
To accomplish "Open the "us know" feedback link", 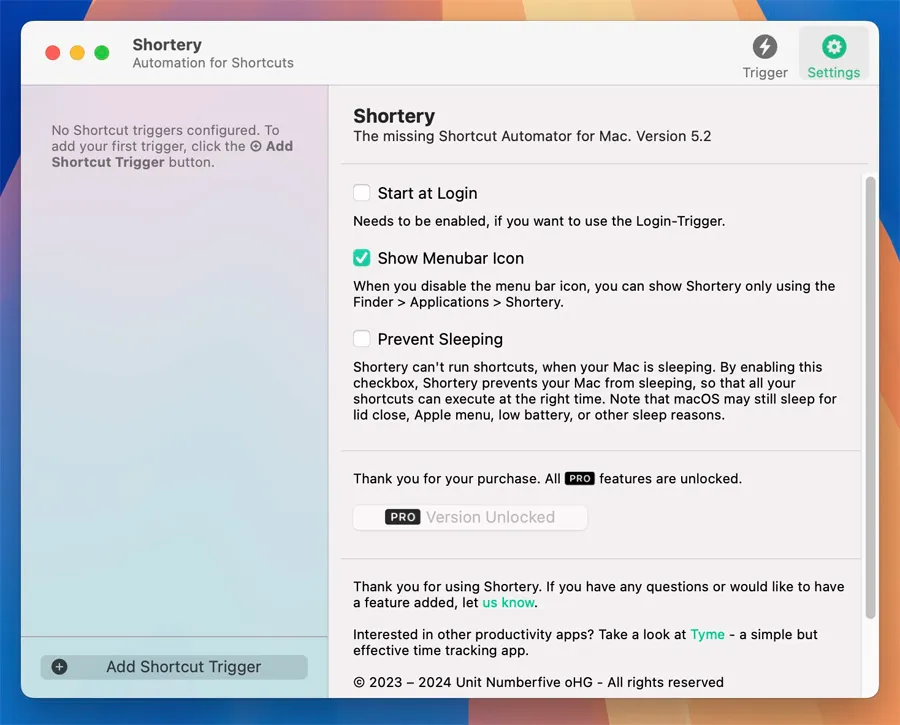I will (x=509, y=603).
